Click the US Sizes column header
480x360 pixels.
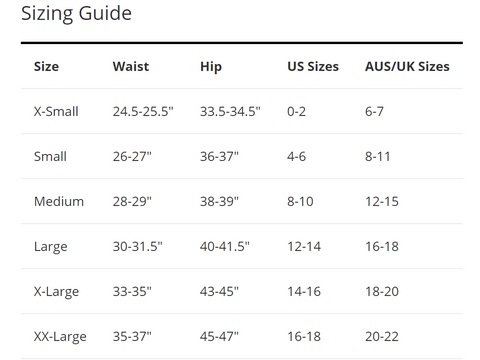(x=313, y=66)
